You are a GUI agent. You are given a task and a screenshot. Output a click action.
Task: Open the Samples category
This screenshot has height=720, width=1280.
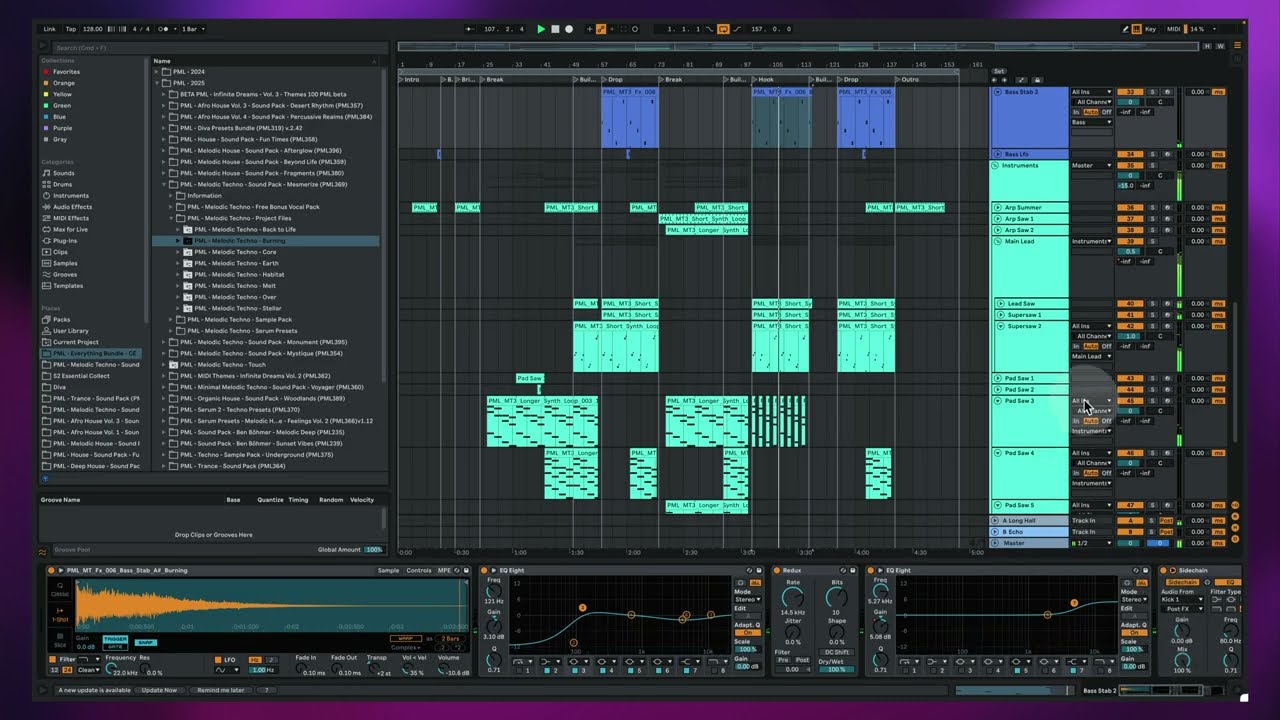point(65,263)
